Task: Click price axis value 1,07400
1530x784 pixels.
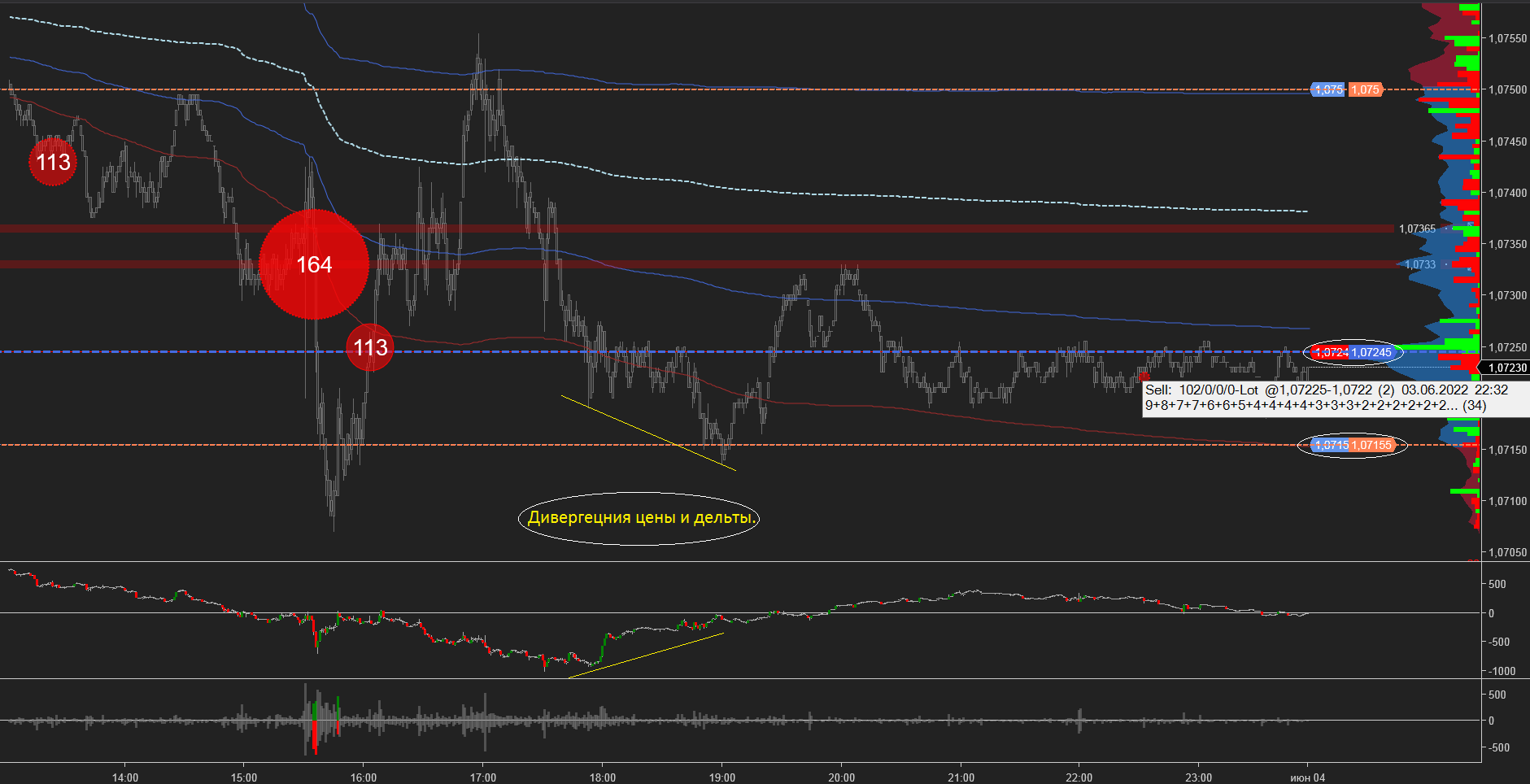Action: pyautogui.click(x=1507, y=193)
